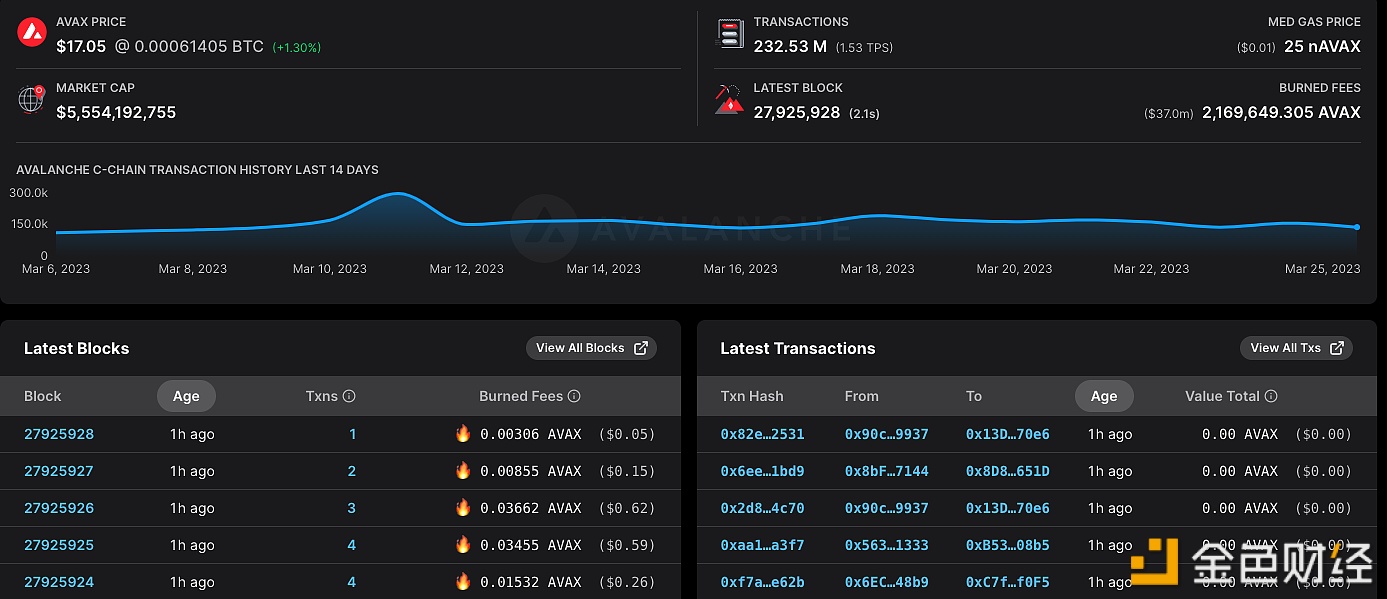Click the Latest Block mining icon
Image resolution: width=1387 pixels, height=599 pixels.
point(730,100)
